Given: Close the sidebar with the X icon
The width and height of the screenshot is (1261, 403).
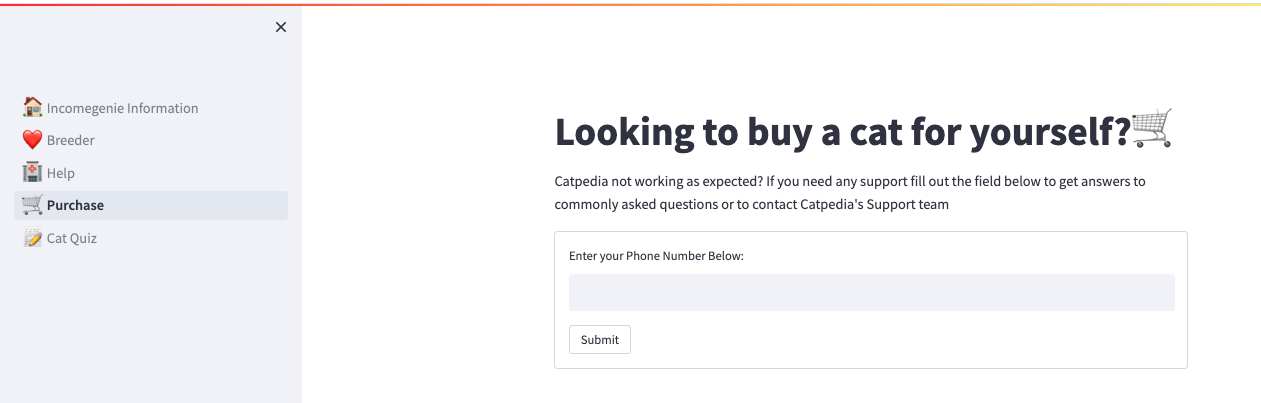Looking at the screenshot, I should [x=281, y=27].
